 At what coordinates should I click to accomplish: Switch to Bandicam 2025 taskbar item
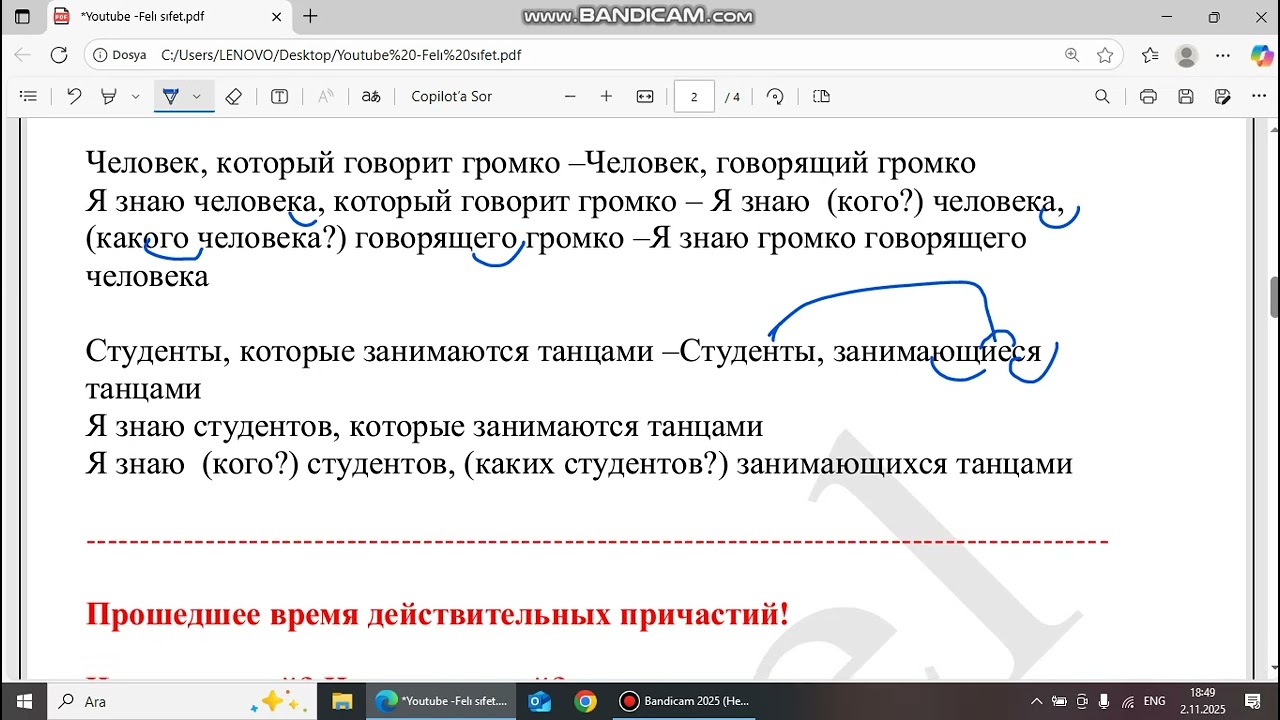(685, 701)
